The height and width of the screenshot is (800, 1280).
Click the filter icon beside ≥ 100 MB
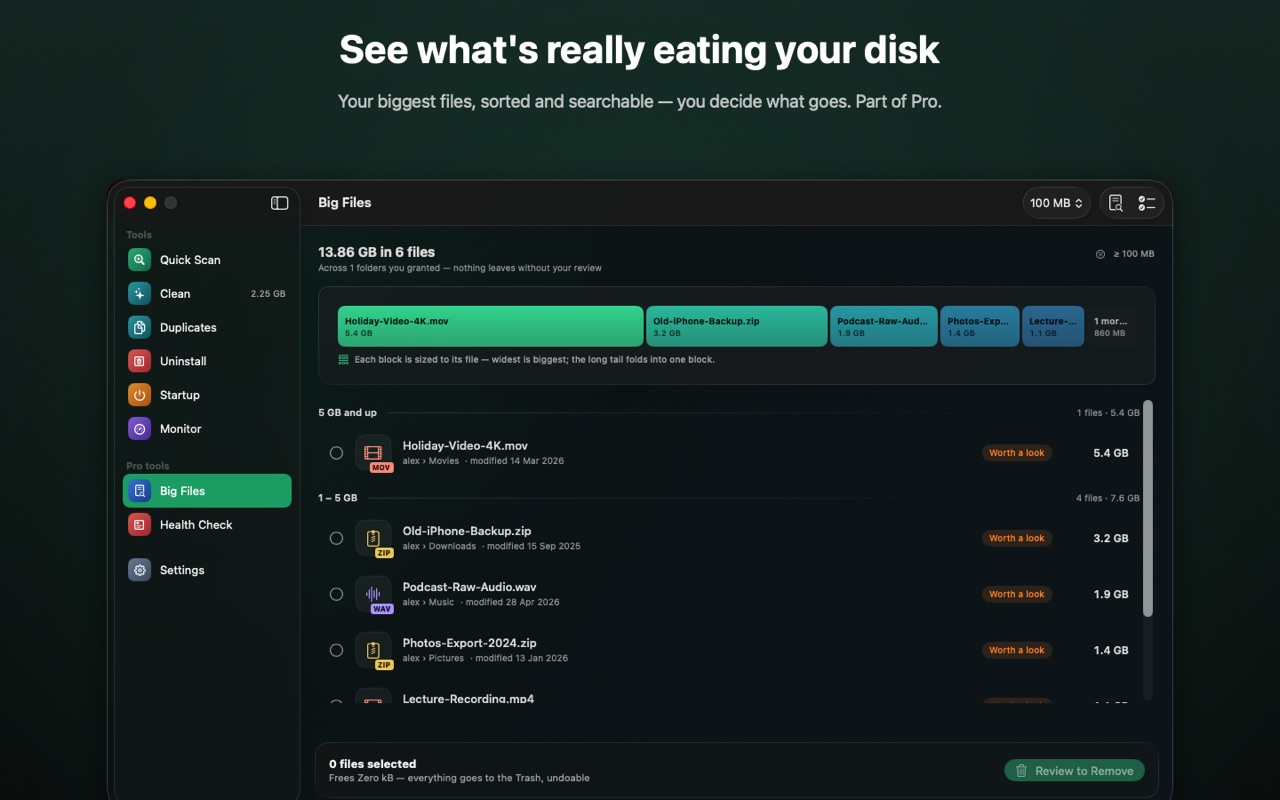1100,254
